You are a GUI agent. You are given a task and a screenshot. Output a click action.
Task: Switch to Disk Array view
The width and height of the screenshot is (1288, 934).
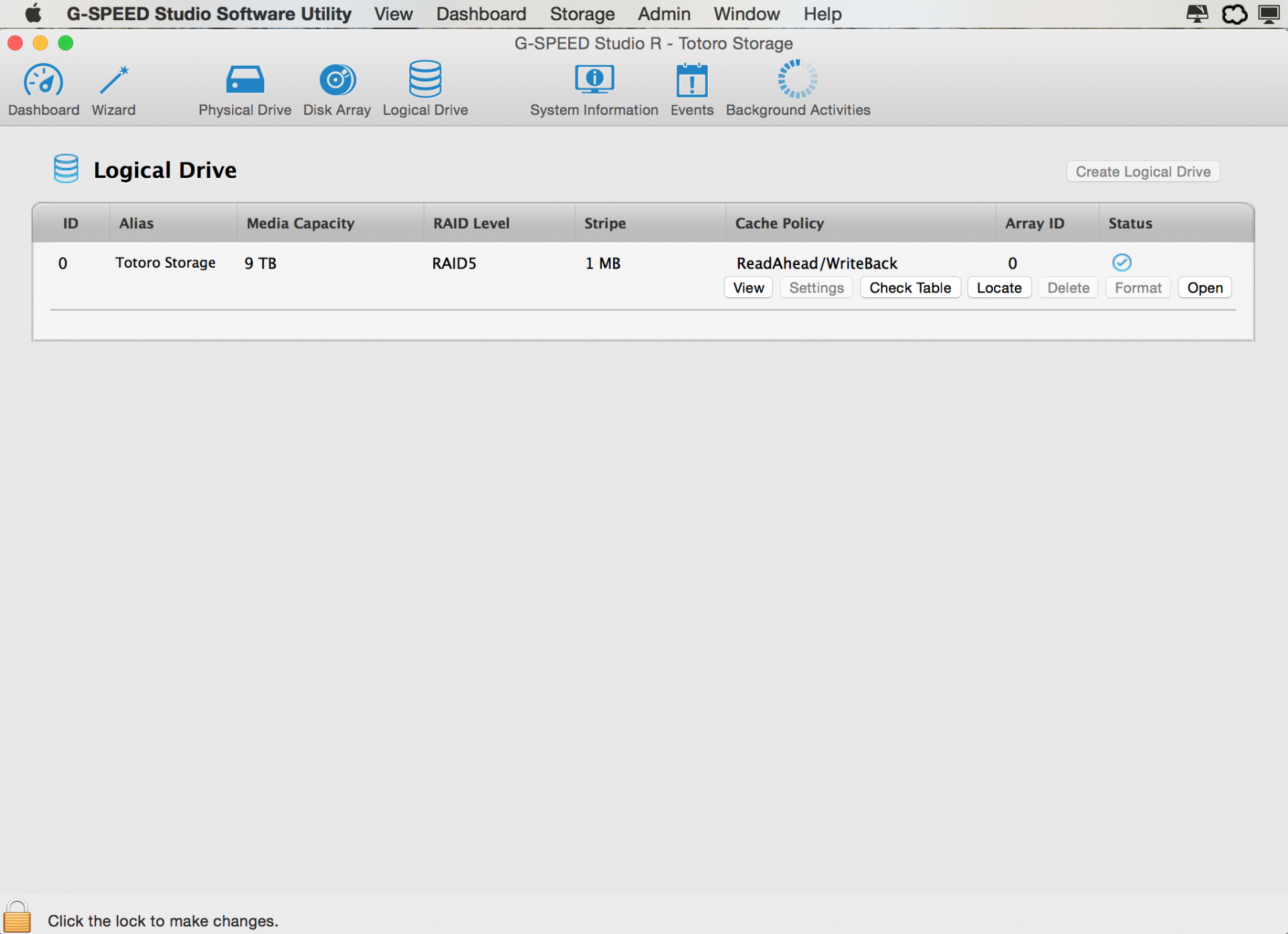[337, 82]
